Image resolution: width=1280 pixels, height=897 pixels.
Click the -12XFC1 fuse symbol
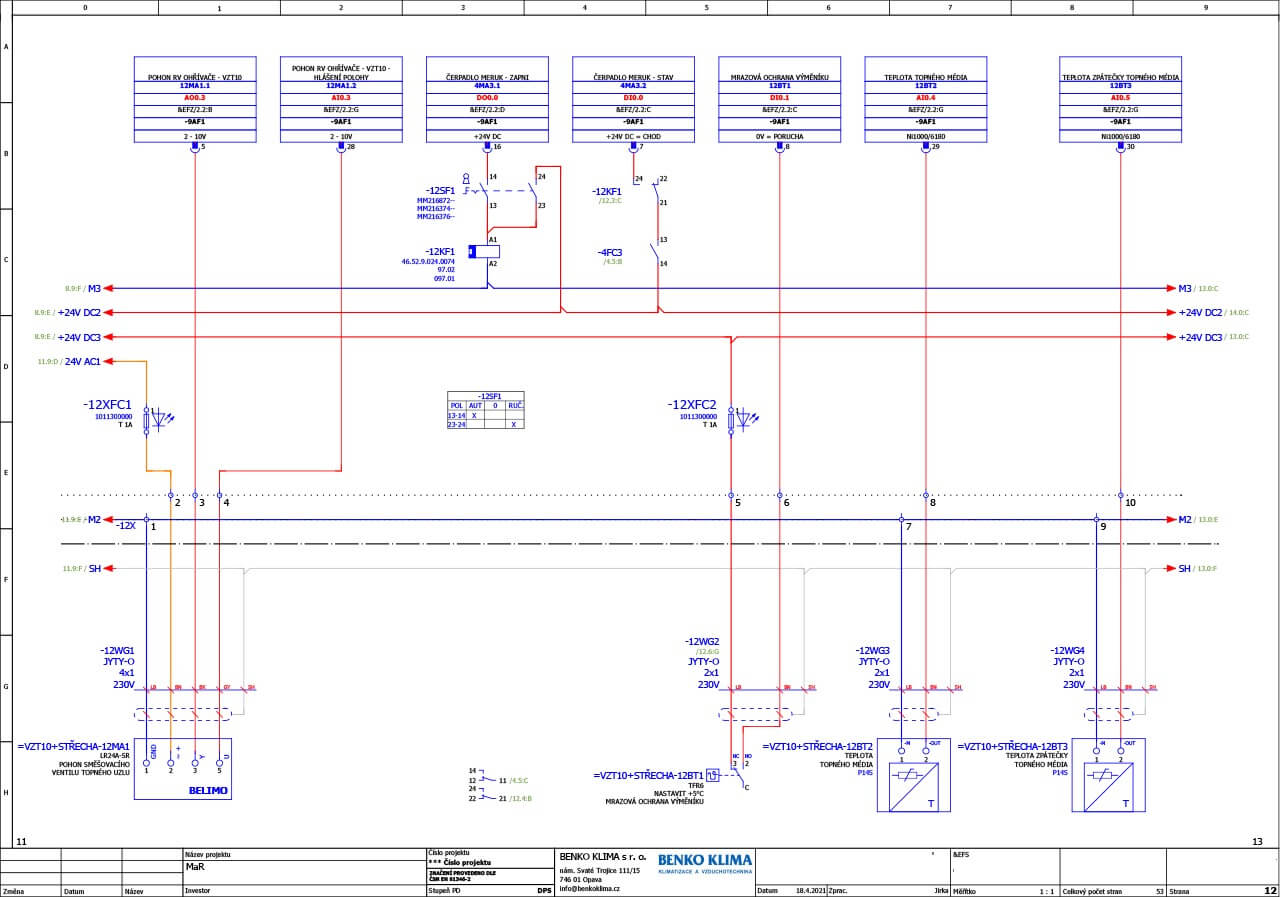(148, 419)
